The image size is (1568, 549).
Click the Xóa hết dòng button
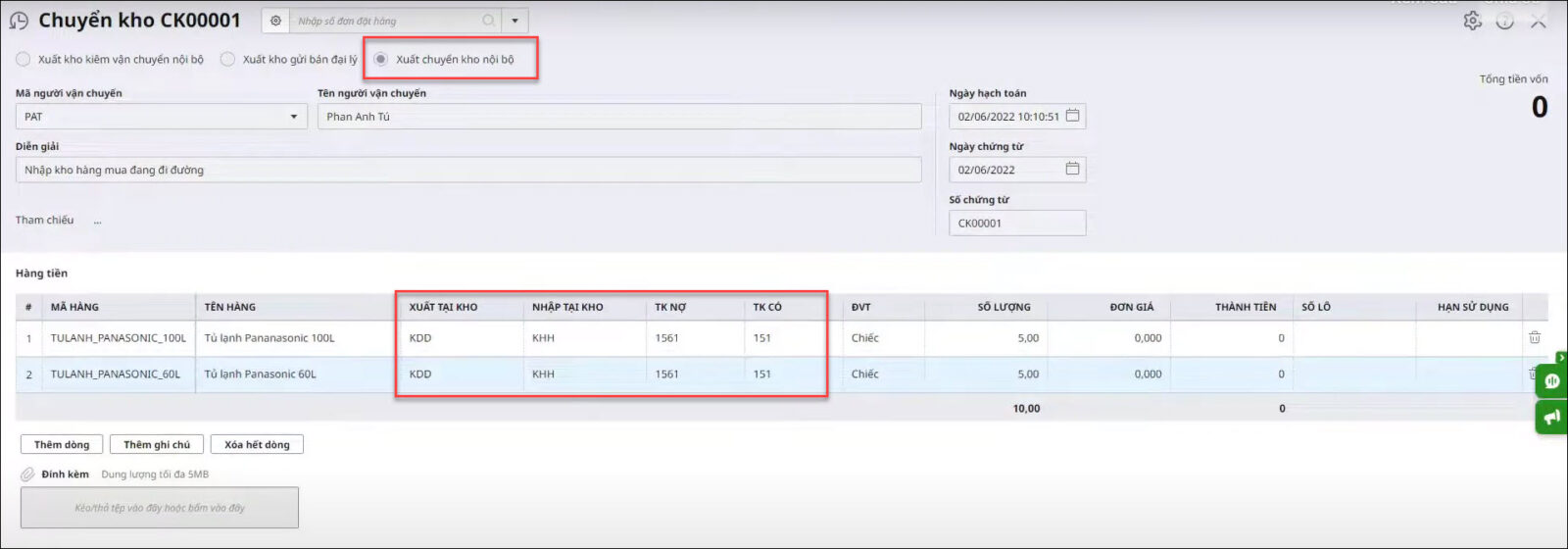pos(257,444)
